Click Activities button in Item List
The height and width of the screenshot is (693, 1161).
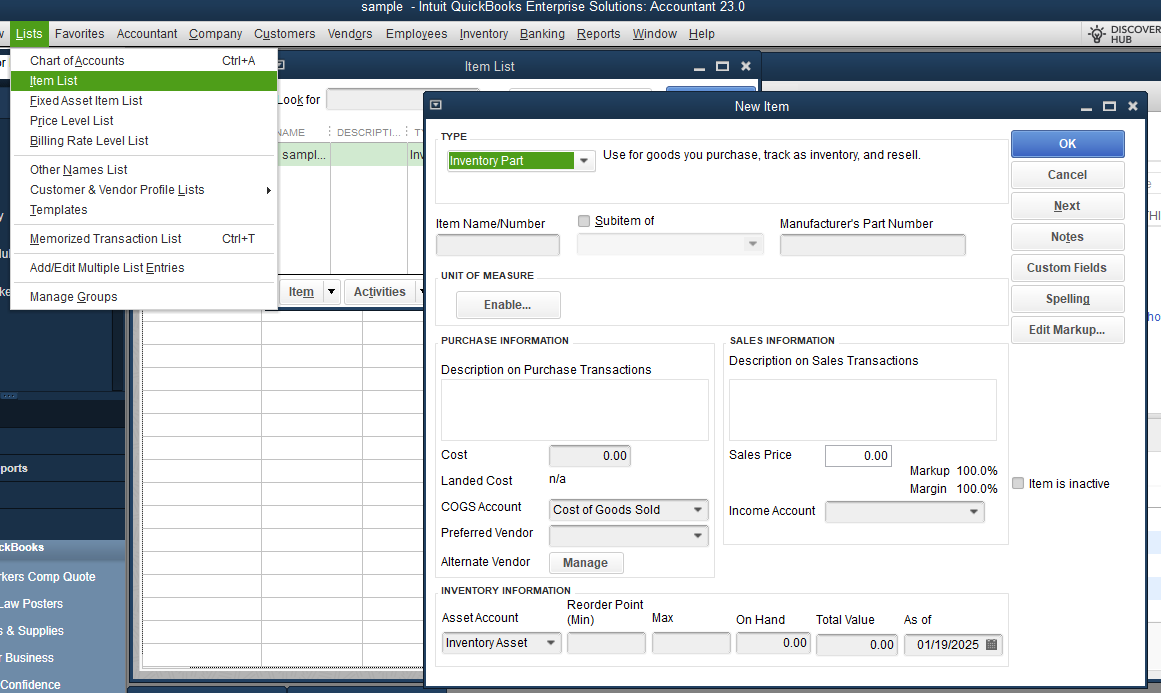click(x=380, y=292)
